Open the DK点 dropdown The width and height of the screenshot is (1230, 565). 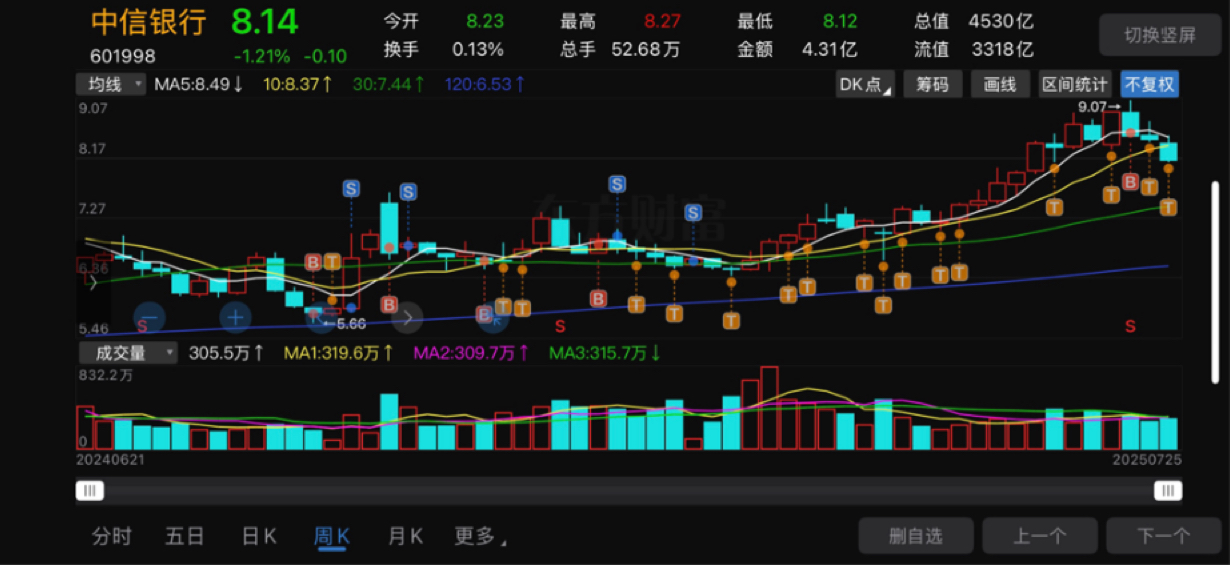[866, 85]
